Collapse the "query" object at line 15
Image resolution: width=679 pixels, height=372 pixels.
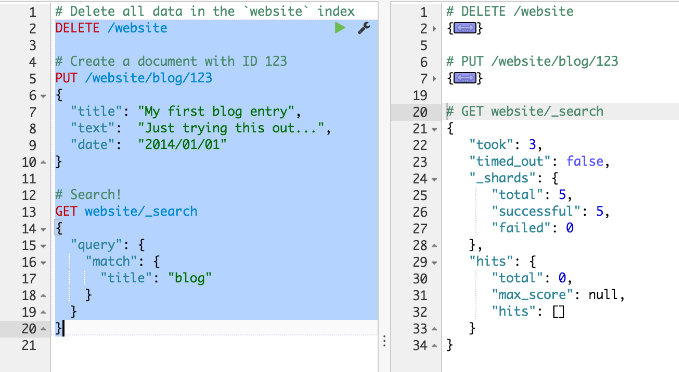tap(43, 246)
